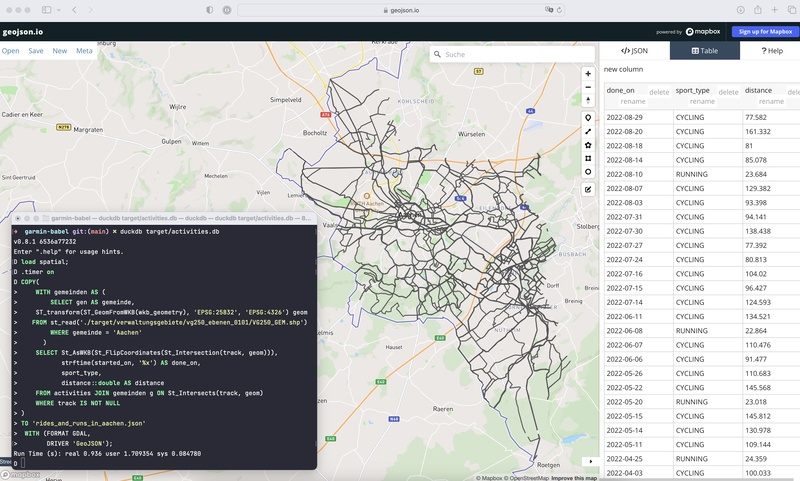Screen dimensions: 800x481
Task: Select the draw circle tool
Action: coord(588,172)
